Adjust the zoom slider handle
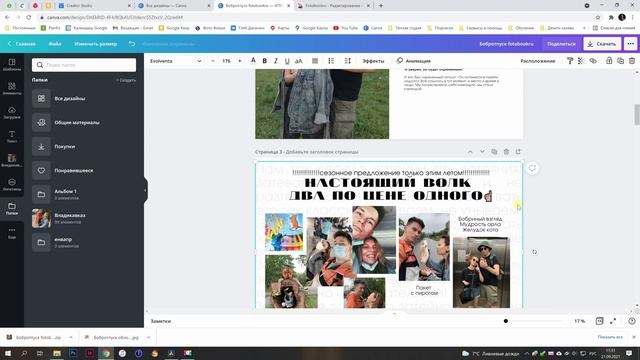The height and width of the screenshot is (360, 640). click(506, 321)
